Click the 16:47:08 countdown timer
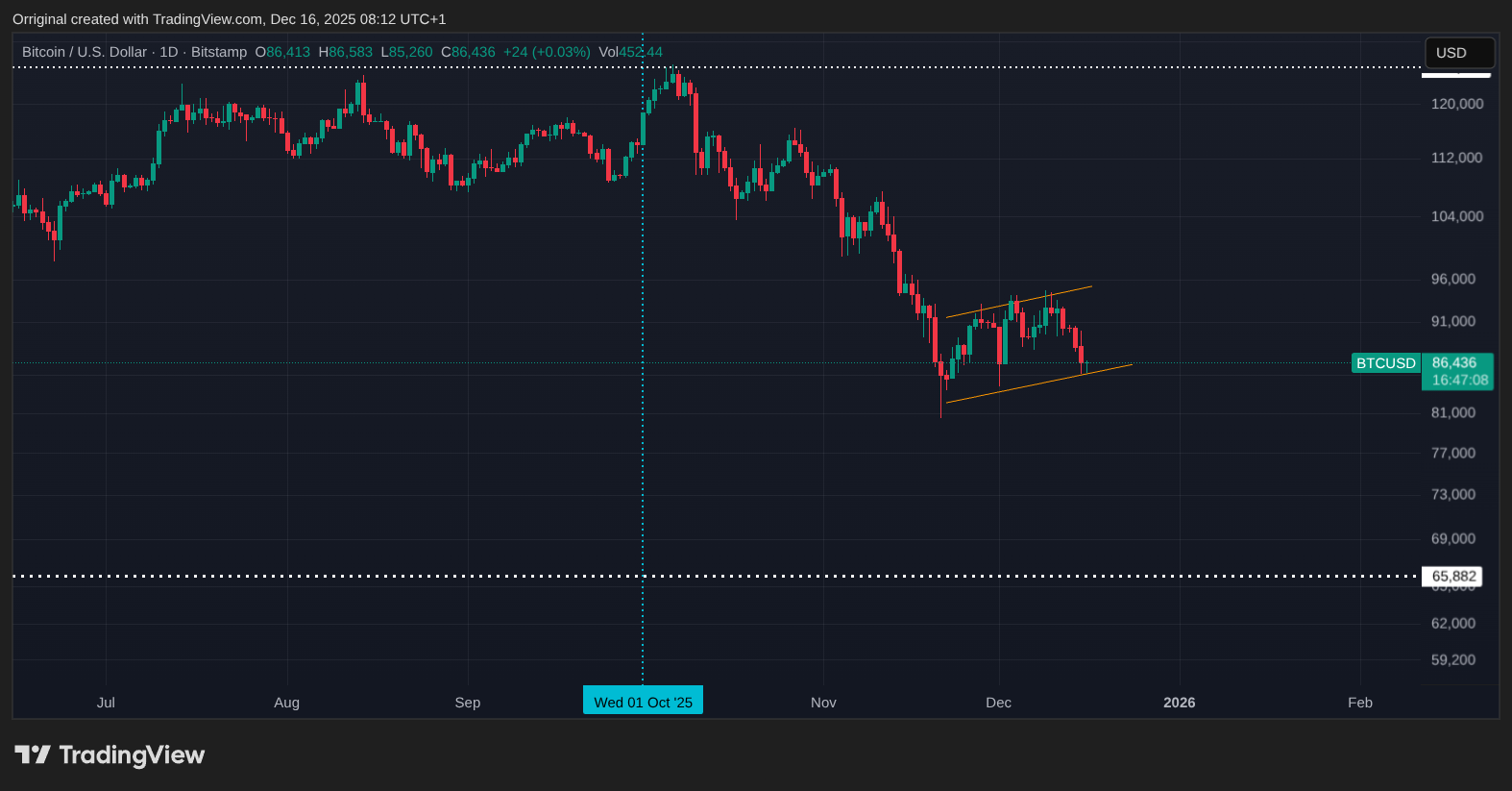Image resolution: width=1512 pixels, height=791 pixels. tap(1460, 380)
